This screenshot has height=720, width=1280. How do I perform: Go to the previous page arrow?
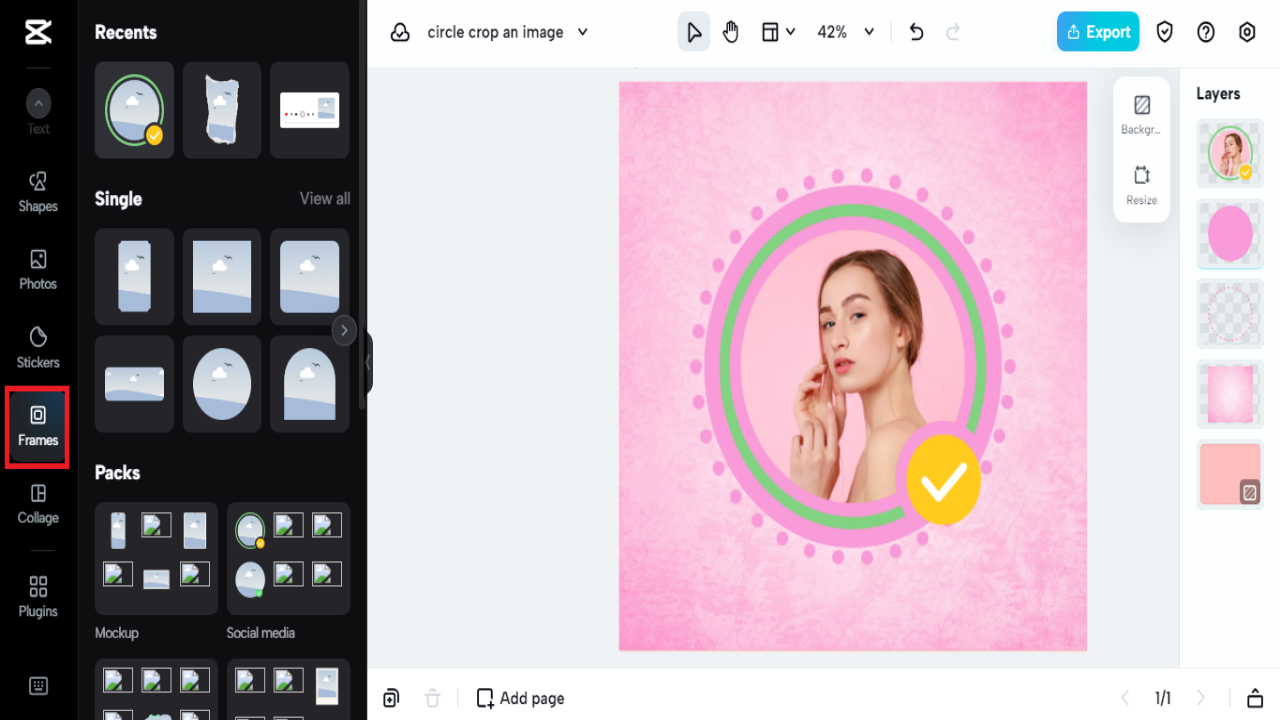1125,698
